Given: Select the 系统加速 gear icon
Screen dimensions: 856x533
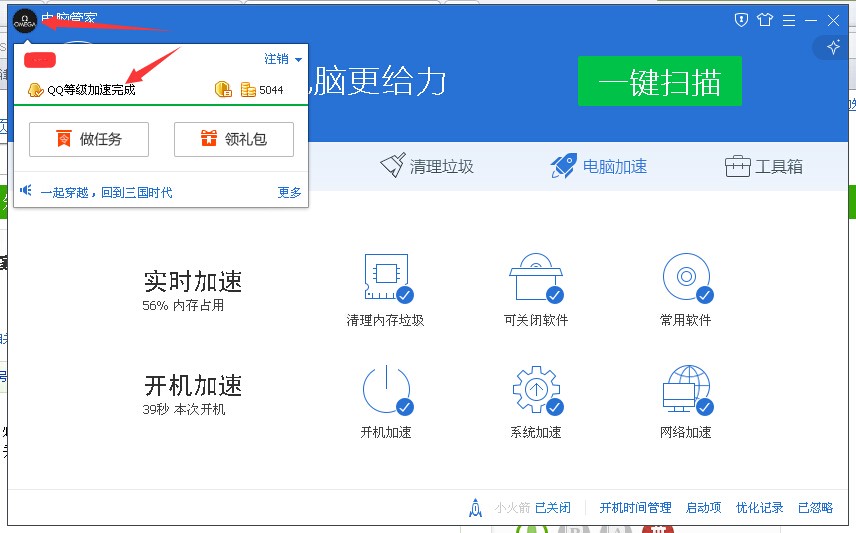Looking at the screenshot, I should coord(537,390).
